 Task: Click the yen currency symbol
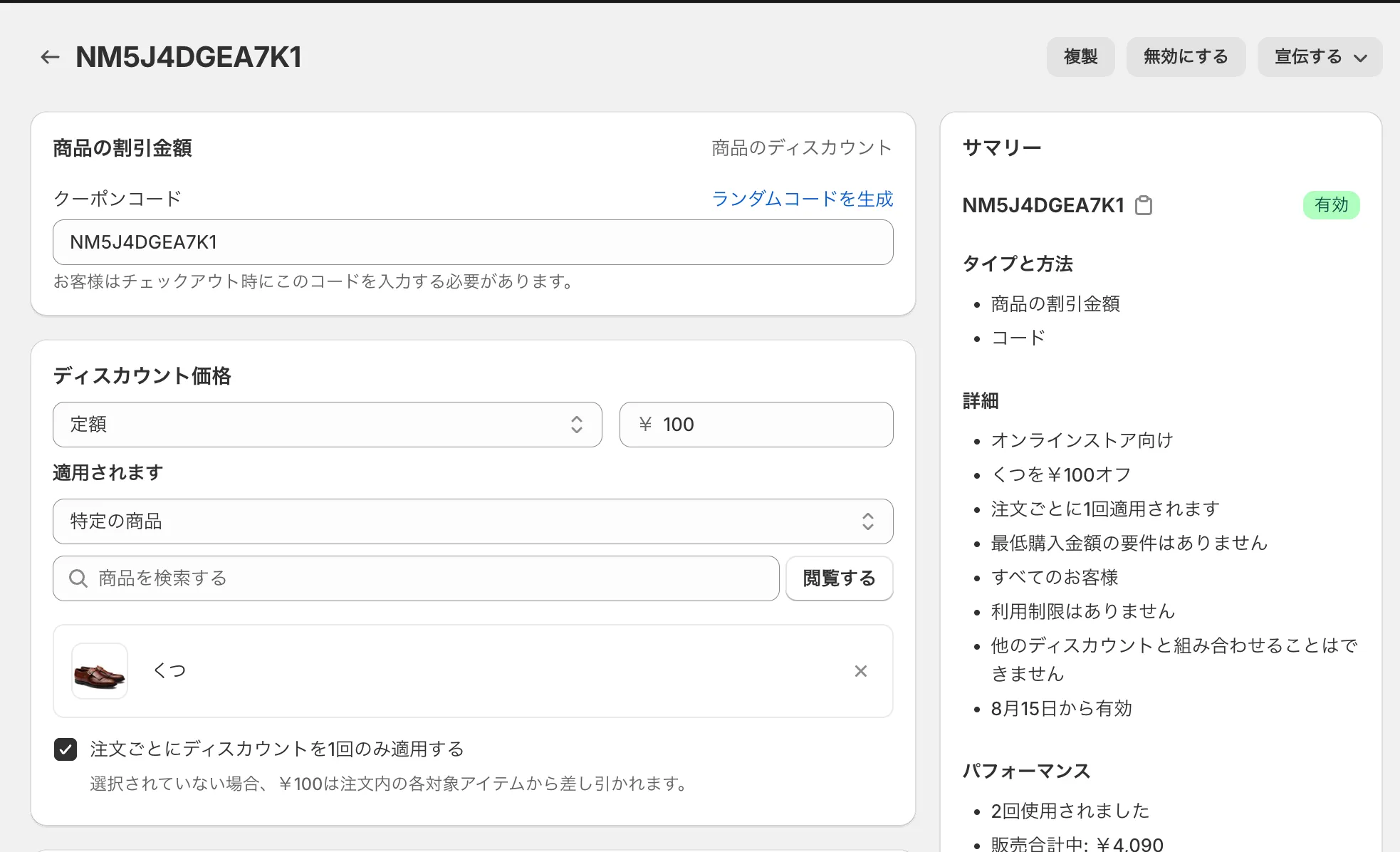click(x=645, y=425)
